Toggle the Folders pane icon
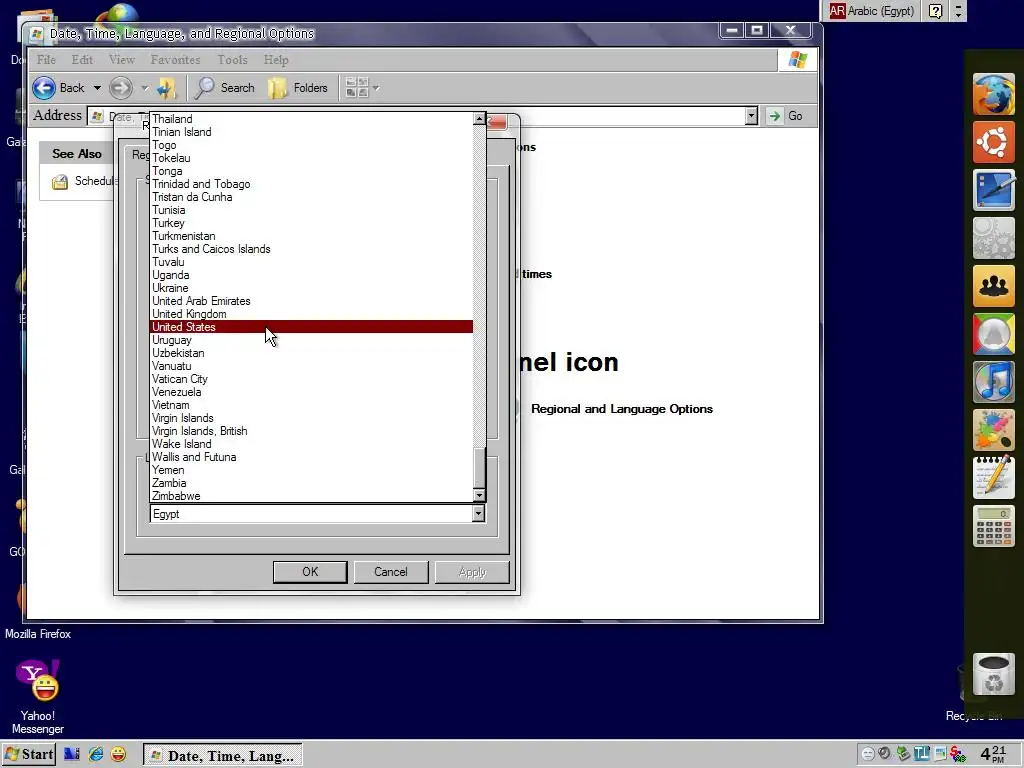The height and width of the screenshot is (768, 1024). (278, 88)
